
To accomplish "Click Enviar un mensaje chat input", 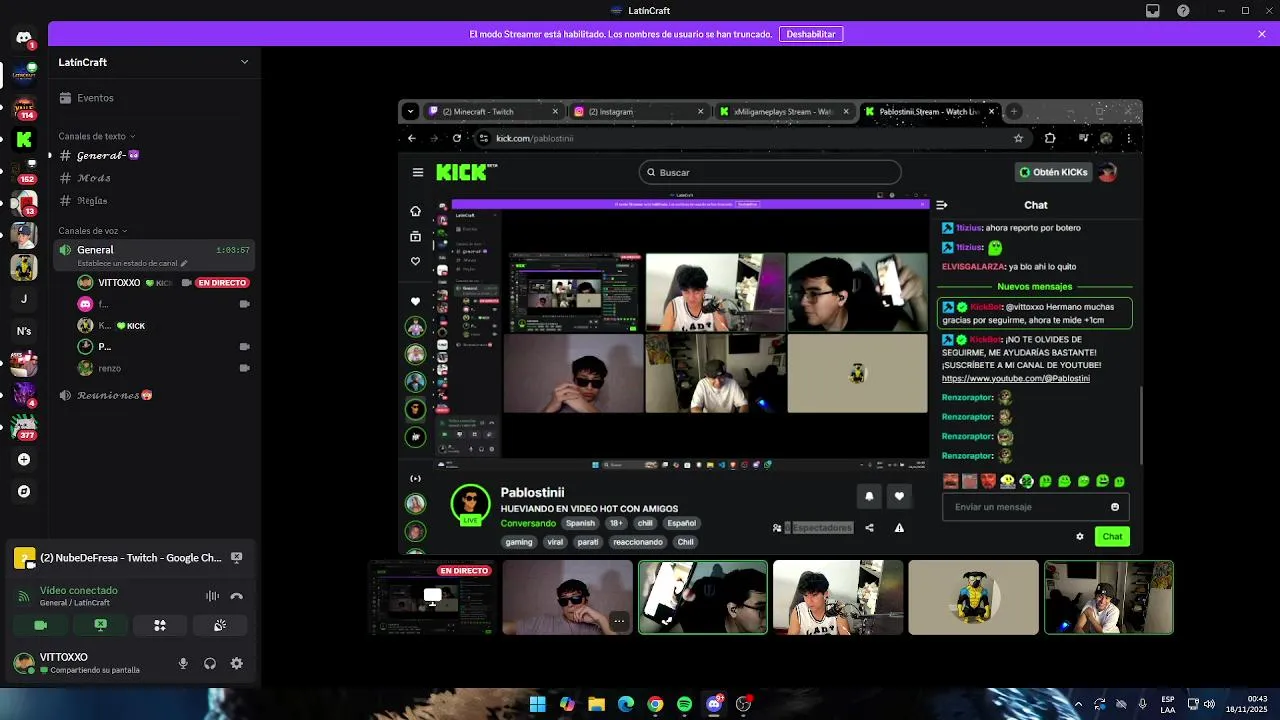I will tap(1035, 507).
